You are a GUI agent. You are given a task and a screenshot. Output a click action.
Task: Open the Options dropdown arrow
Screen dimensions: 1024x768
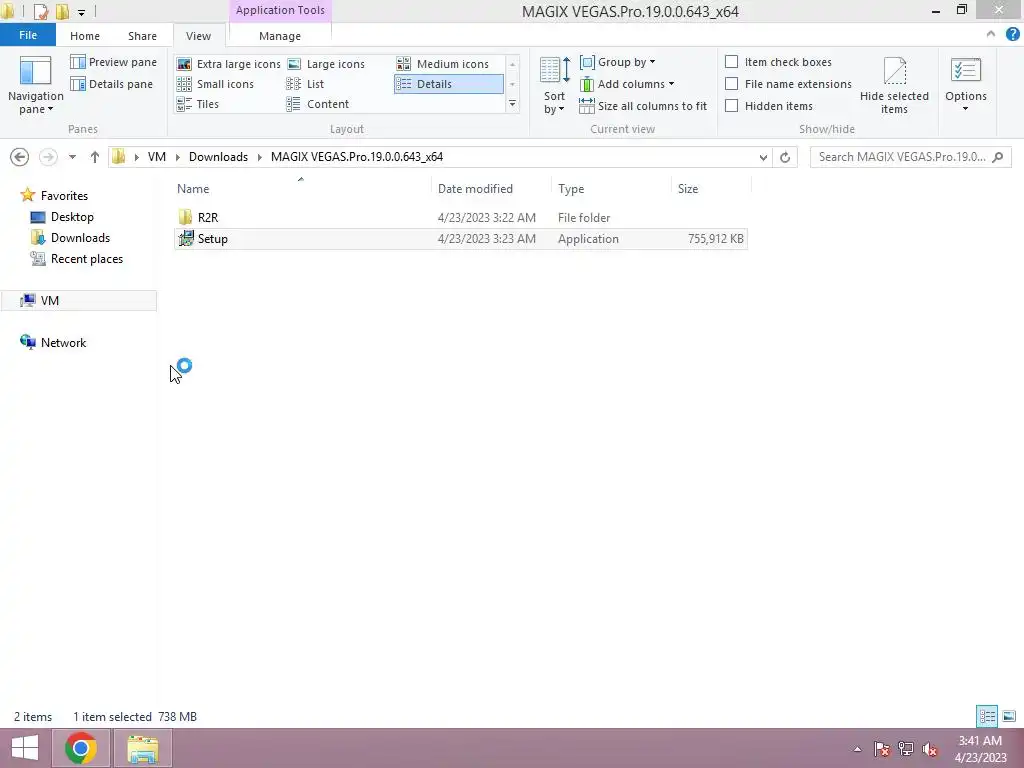click(x=965, y=109)
